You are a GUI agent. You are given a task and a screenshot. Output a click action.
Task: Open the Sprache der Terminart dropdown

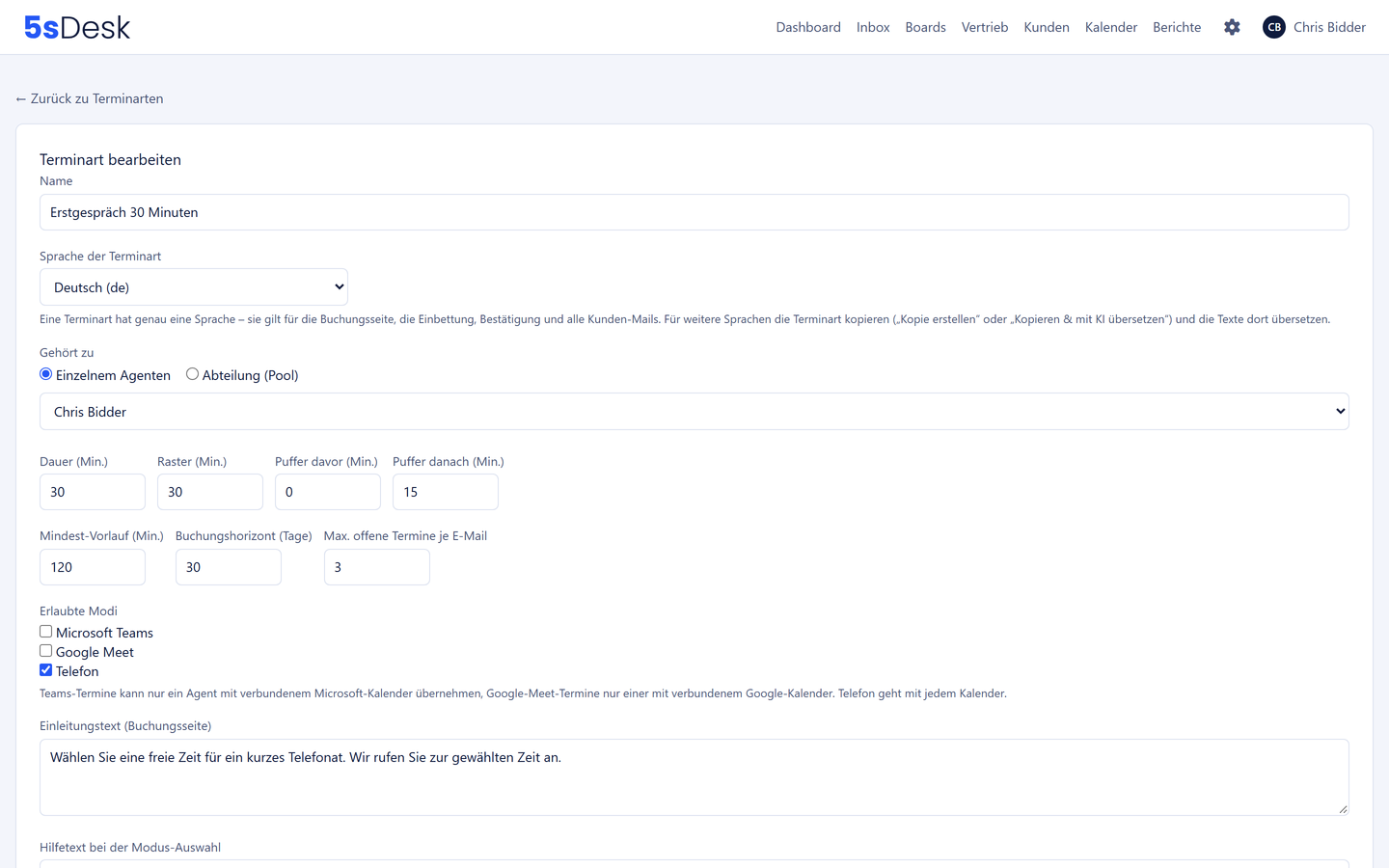[194, 287]
